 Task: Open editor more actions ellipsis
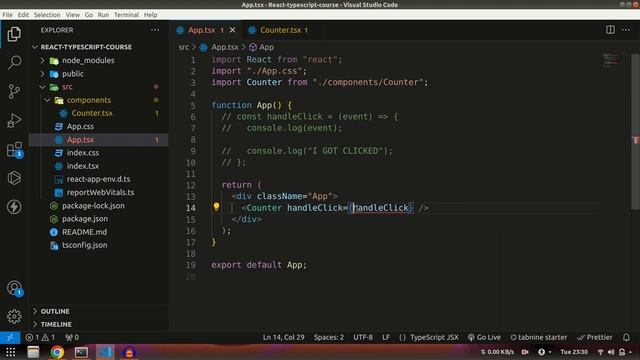(x=626, y=30)
